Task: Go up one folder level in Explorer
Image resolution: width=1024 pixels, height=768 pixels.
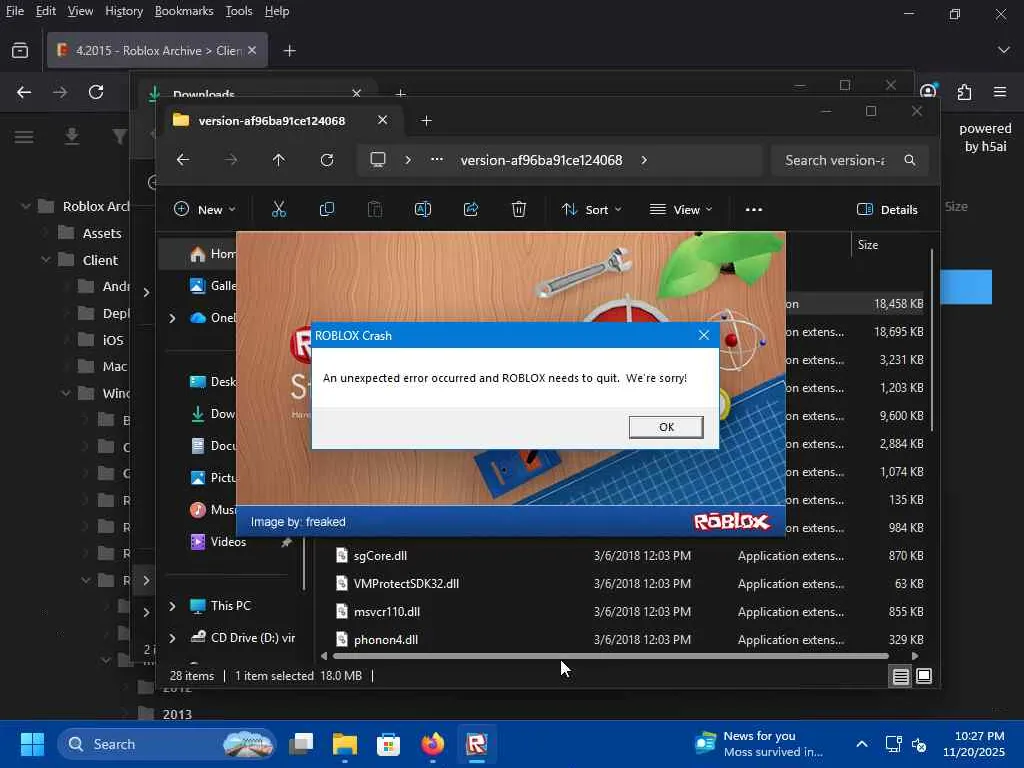Action: [279, 160]
